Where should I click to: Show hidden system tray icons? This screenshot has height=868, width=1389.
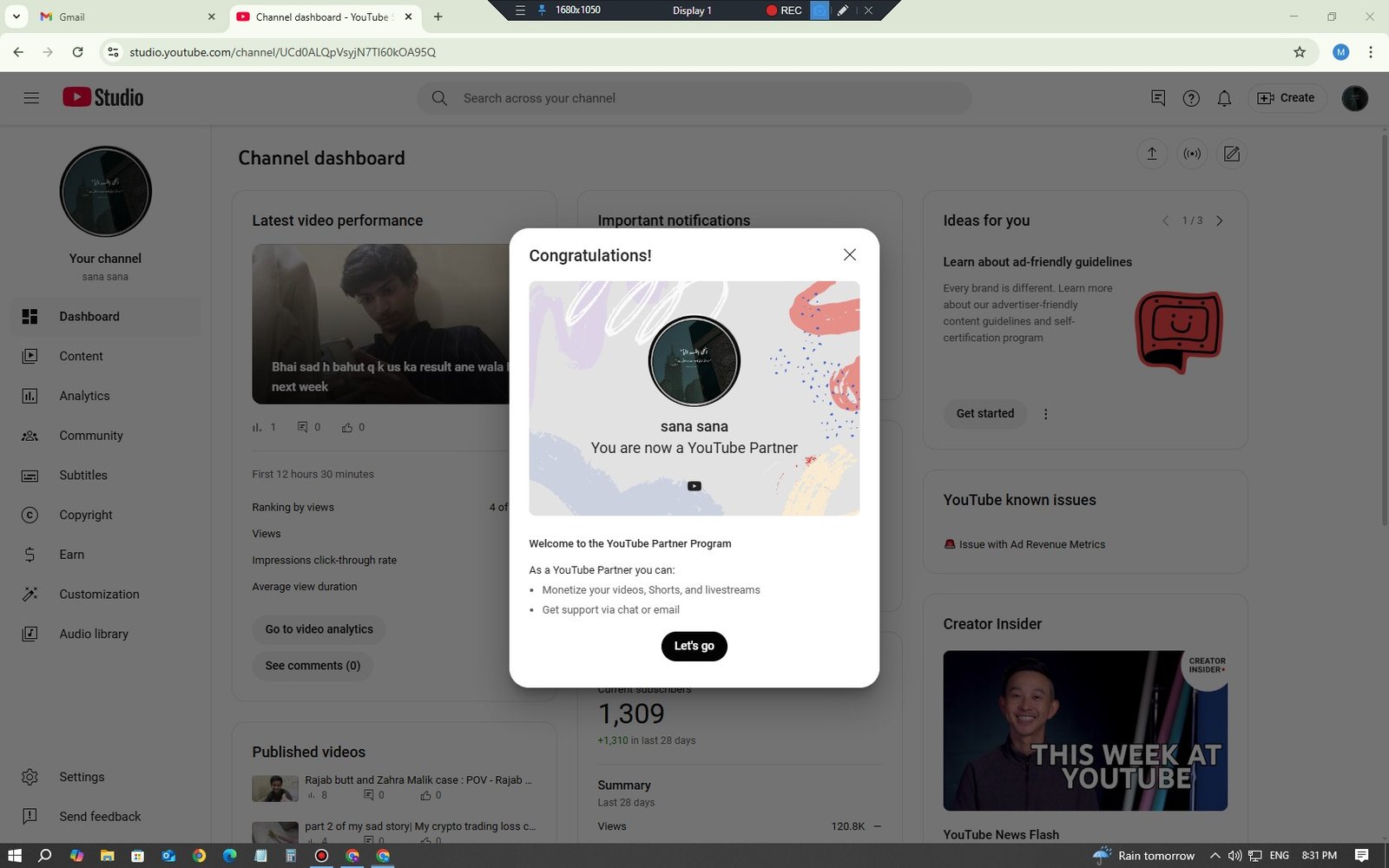[x=1215, y=856]
